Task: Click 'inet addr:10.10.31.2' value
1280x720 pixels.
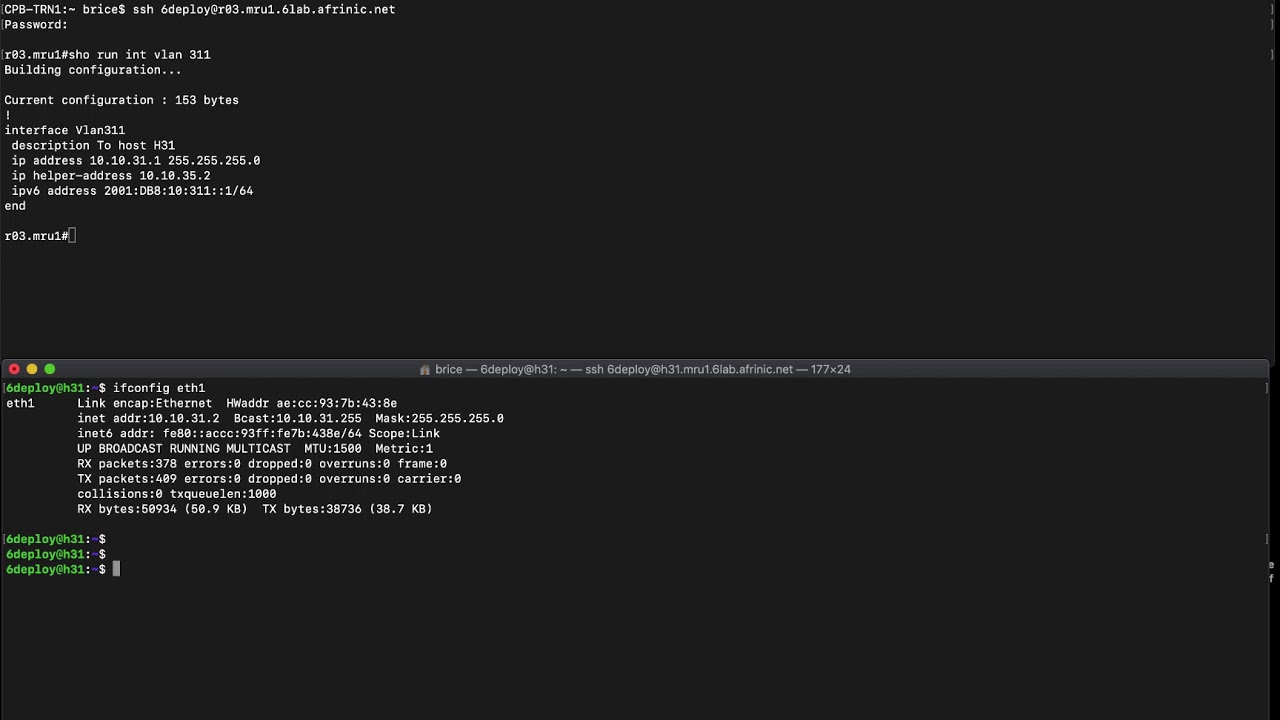Action: [x=148, y=418]
